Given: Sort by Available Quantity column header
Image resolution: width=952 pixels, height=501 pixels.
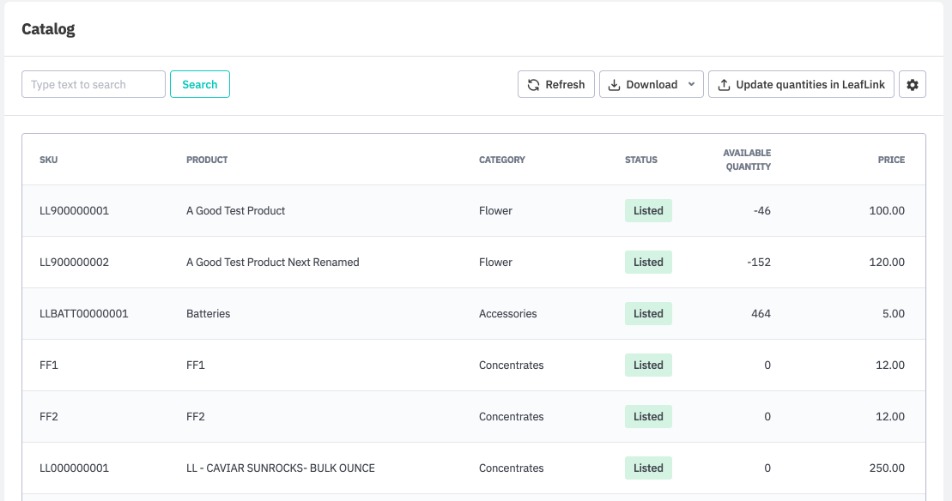Looking at the screenshot, I should point(747,160).
